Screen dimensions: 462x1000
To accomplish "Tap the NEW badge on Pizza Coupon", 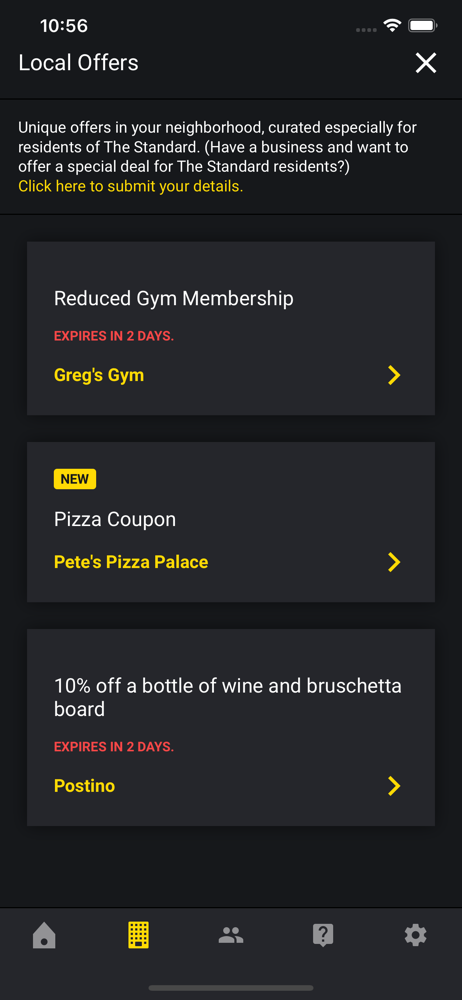I will [75, 479].
